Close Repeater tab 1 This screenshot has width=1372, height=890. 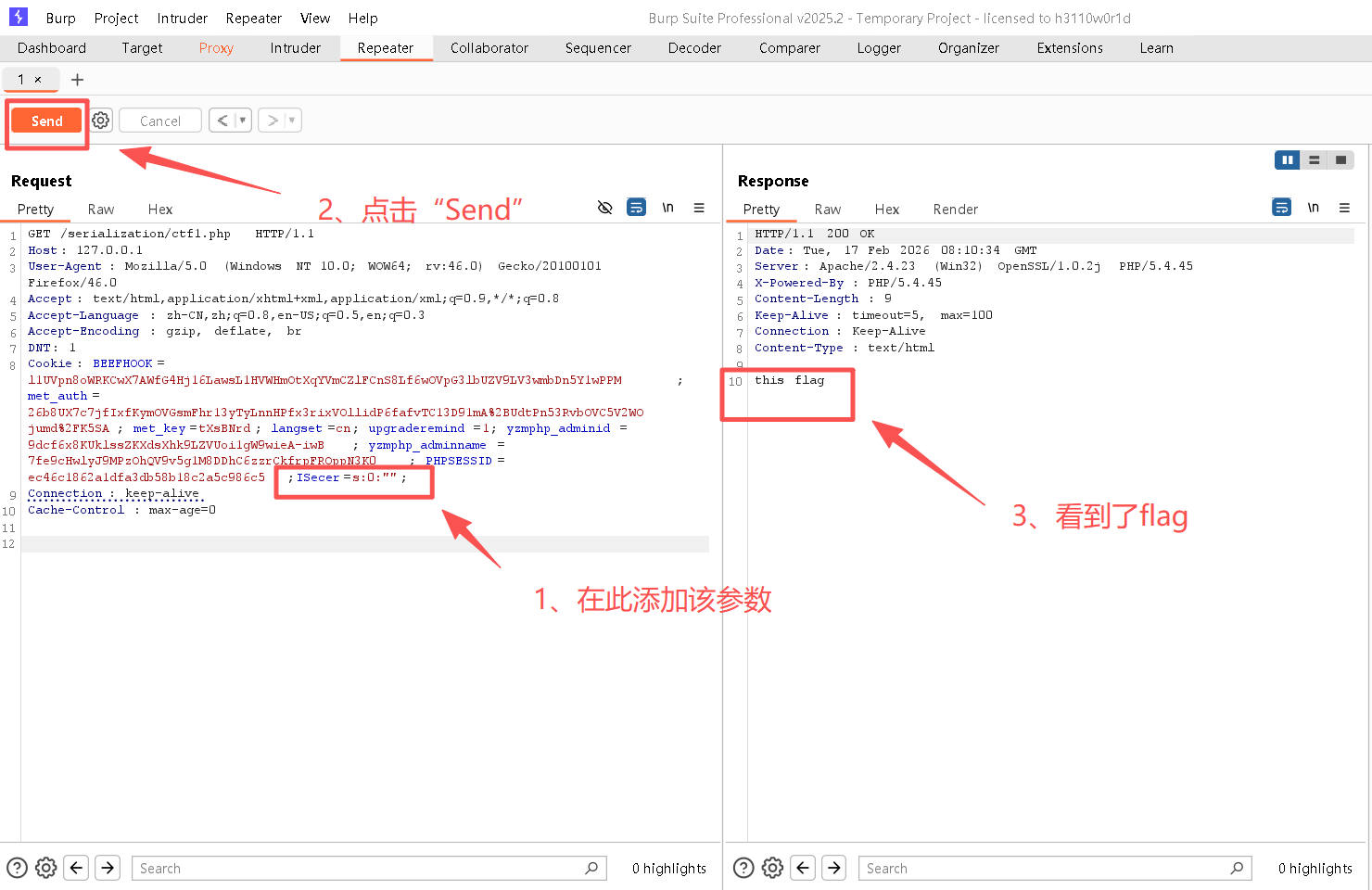tap(38, 80)
